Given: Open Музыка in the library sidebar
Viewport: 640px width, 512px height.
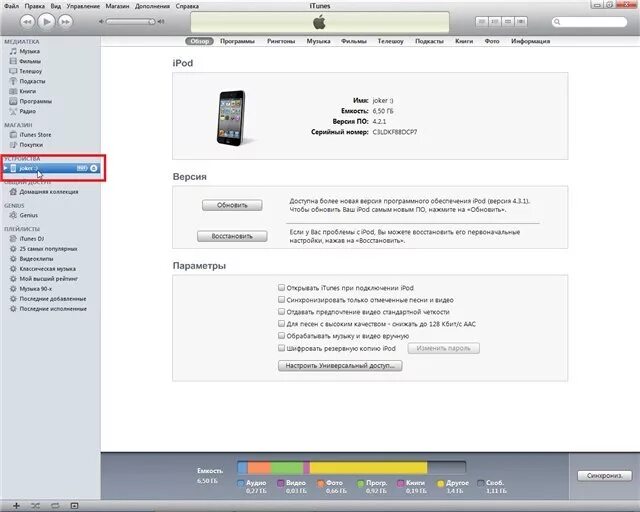Looking at the screenshot, I should coord(29,51).
